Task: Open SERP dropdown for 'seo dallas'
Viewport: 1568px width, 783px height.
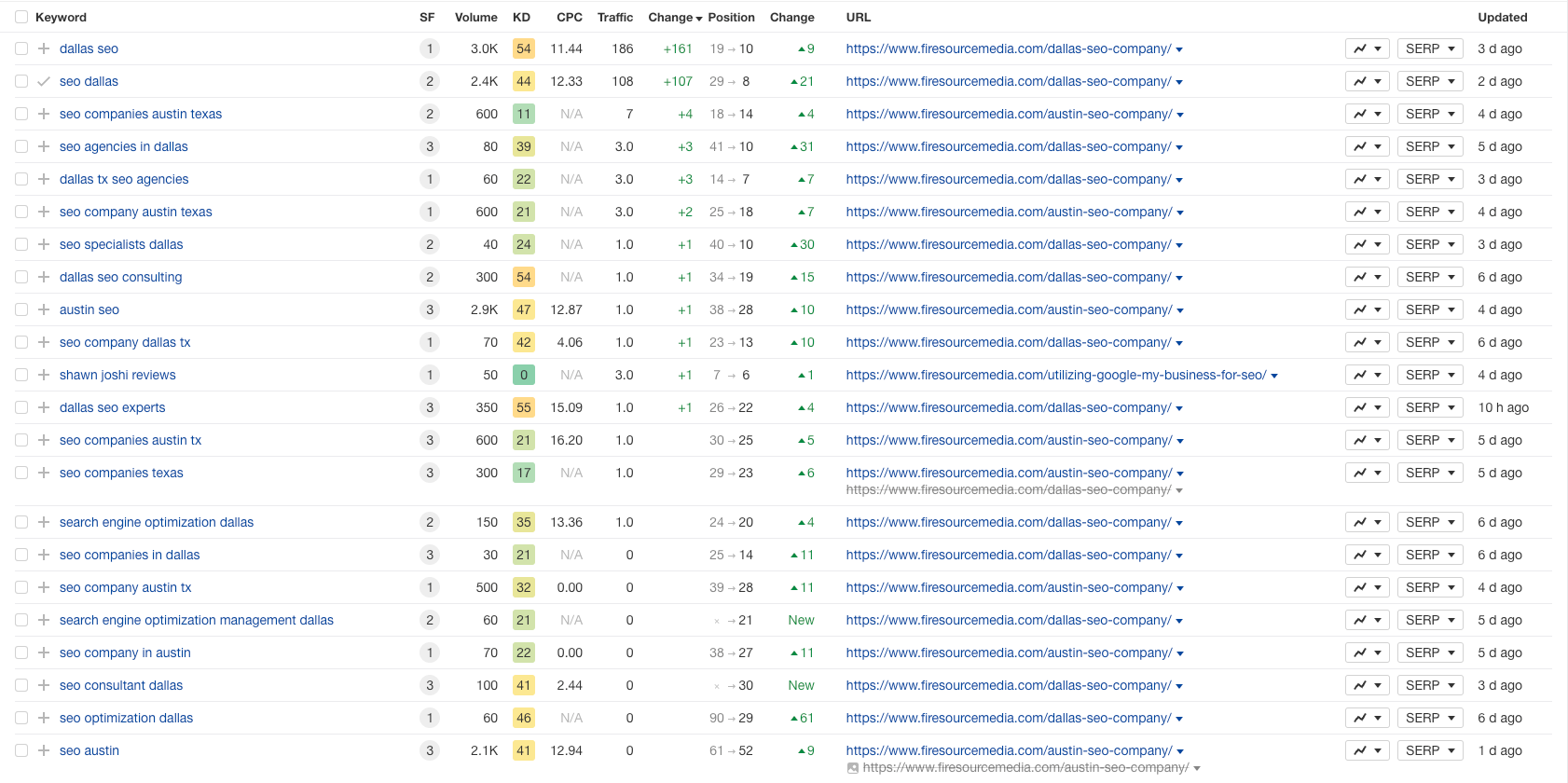Action: pyautogui.click(x=1430, y=81)
